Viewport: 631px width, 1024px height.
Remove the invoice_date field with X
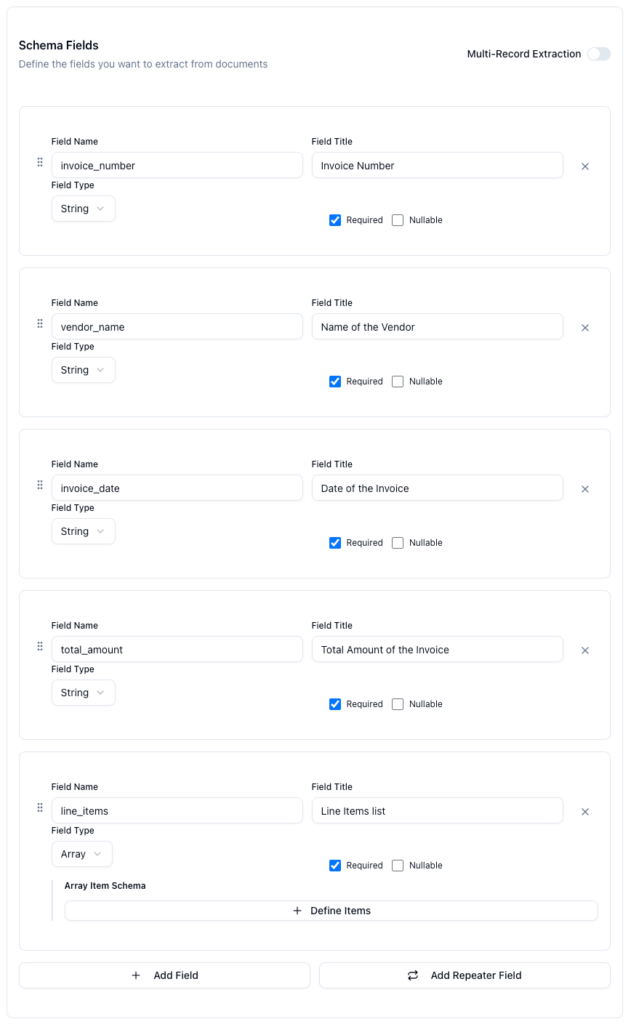(585, 489)
